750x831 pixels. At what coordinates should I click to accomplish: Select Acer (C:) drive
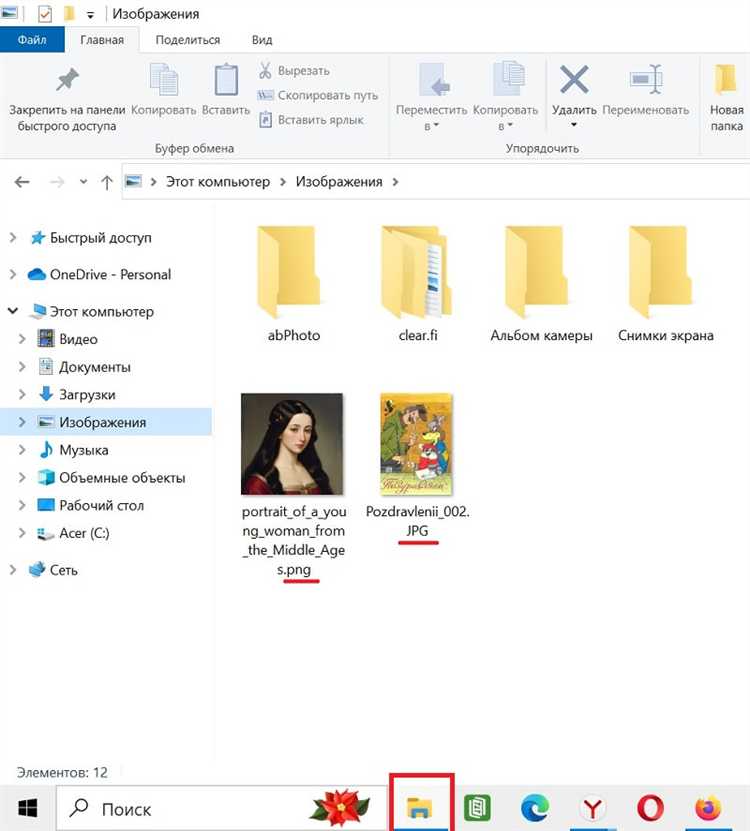(x=84, y=533)
